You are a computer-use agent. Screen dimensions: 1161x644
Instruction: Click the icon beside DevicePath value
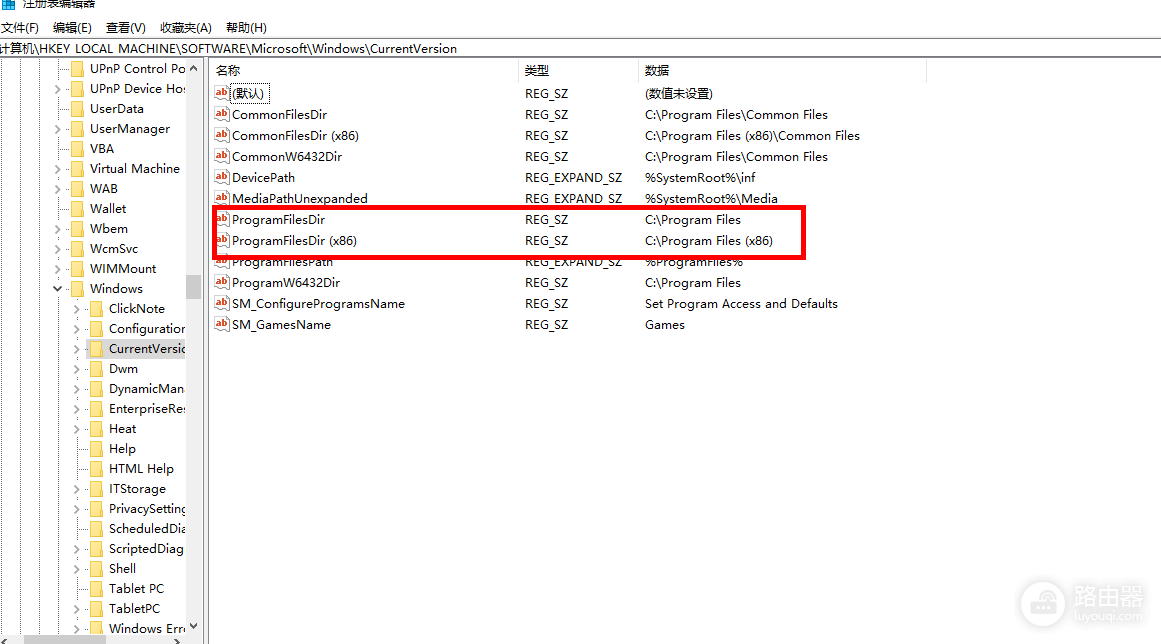tap(221, 177)
